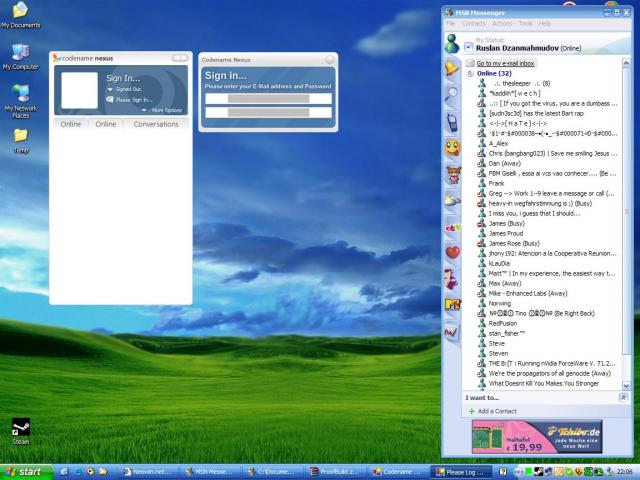Click the display picture box in Nexus
Image resolution: width=640 pixels, height=480 pixels.
pyautogui.click(x=80, y=90)
